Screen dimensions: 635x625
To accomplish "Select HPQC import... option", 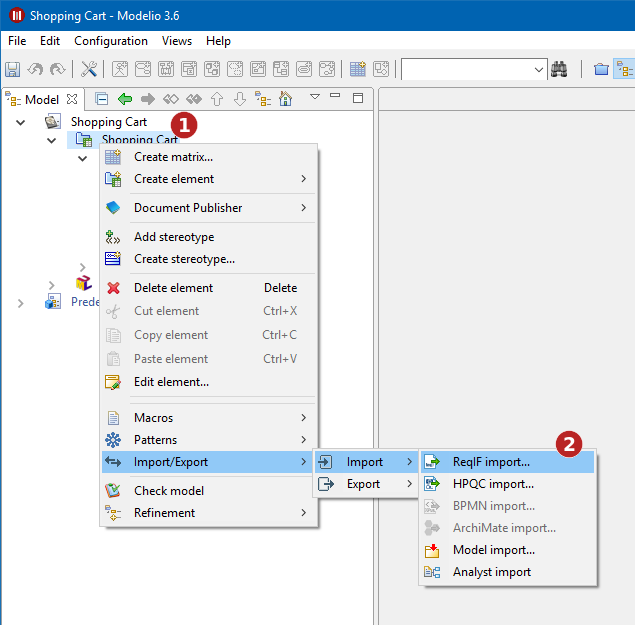I will pyautogui.click(x=507, y=484).
